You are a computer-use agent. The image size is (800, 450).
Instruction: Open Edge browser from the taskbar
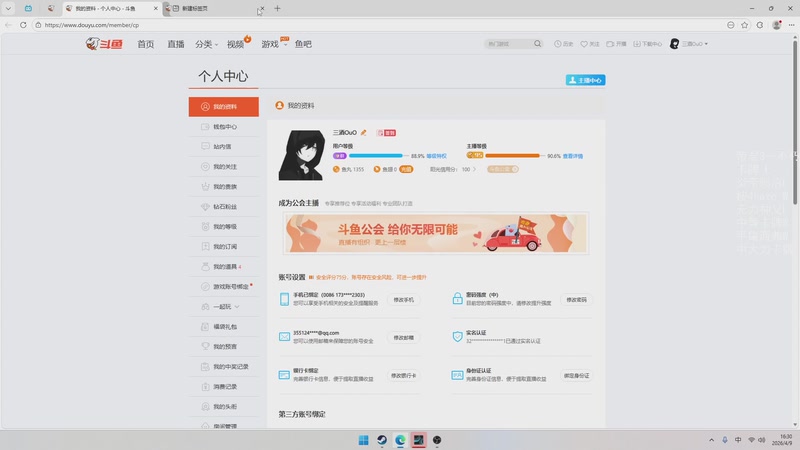tap(400, 440)
